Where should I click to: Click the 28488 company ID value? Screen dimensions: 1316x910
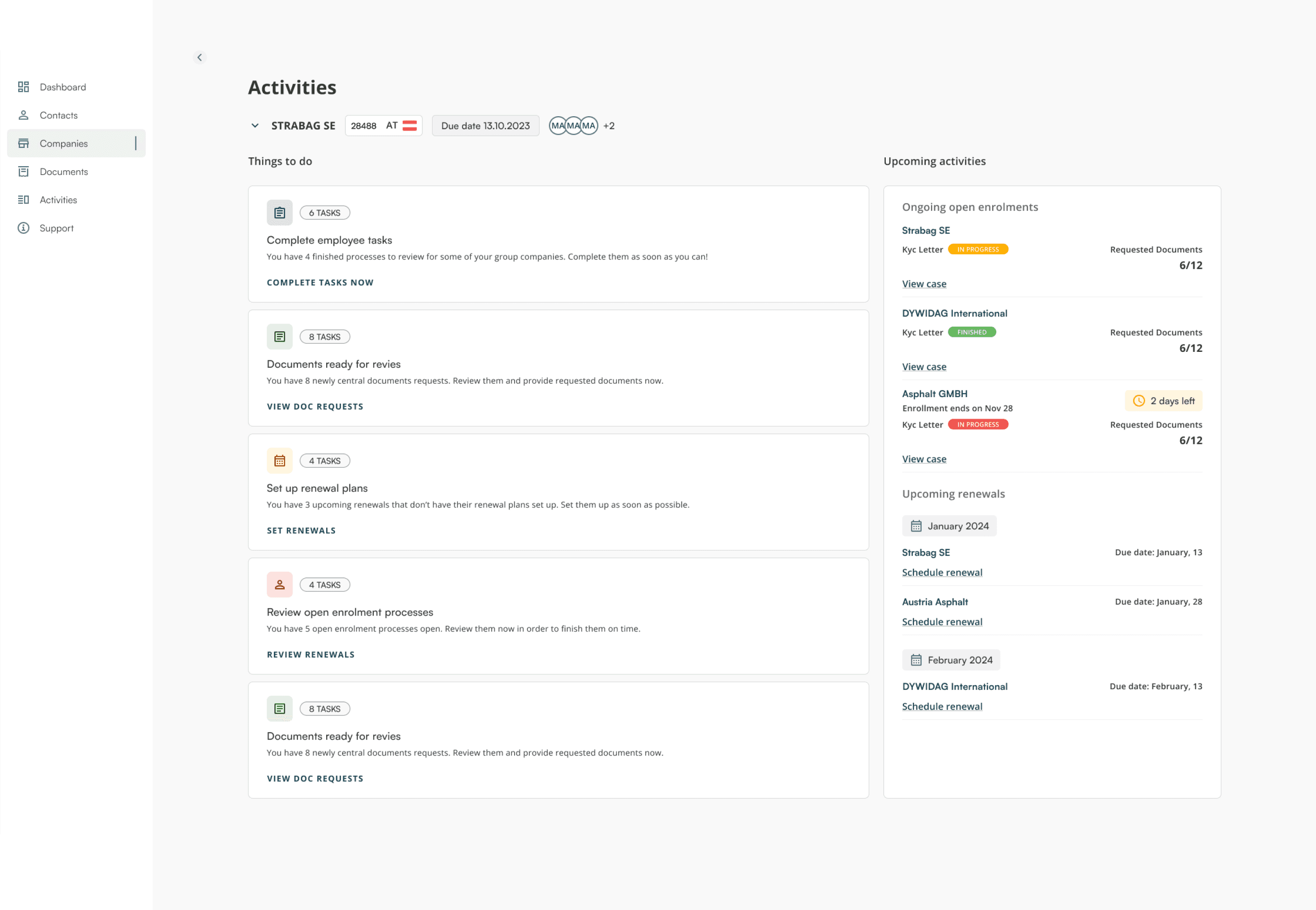coord(363,126)
